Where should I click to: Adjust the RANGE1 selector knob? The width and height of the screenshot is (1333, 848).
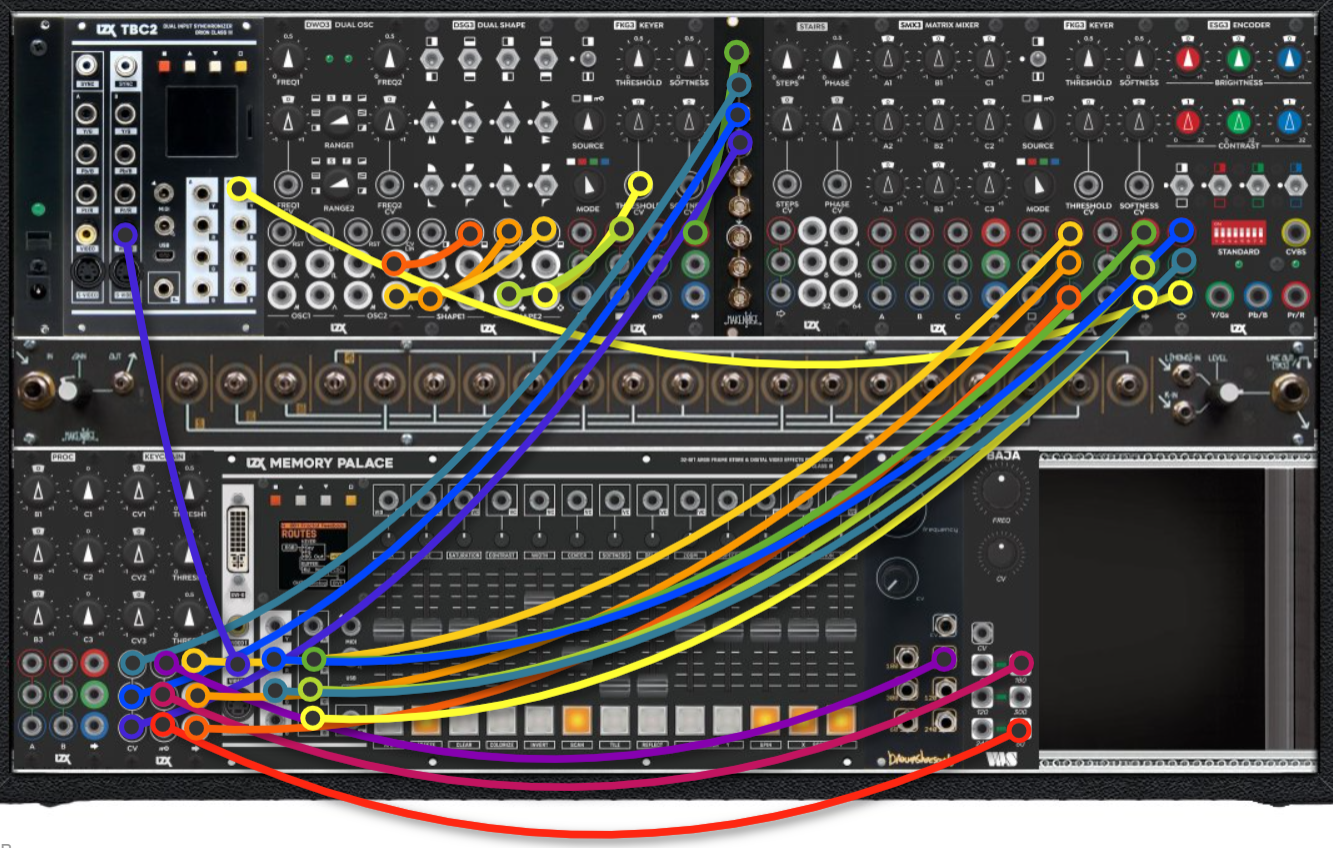339,123
